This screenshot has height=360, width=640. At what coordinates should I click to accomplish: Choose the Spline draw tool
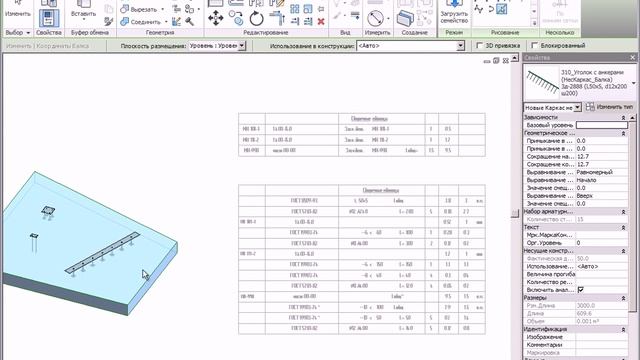[479, 9]
